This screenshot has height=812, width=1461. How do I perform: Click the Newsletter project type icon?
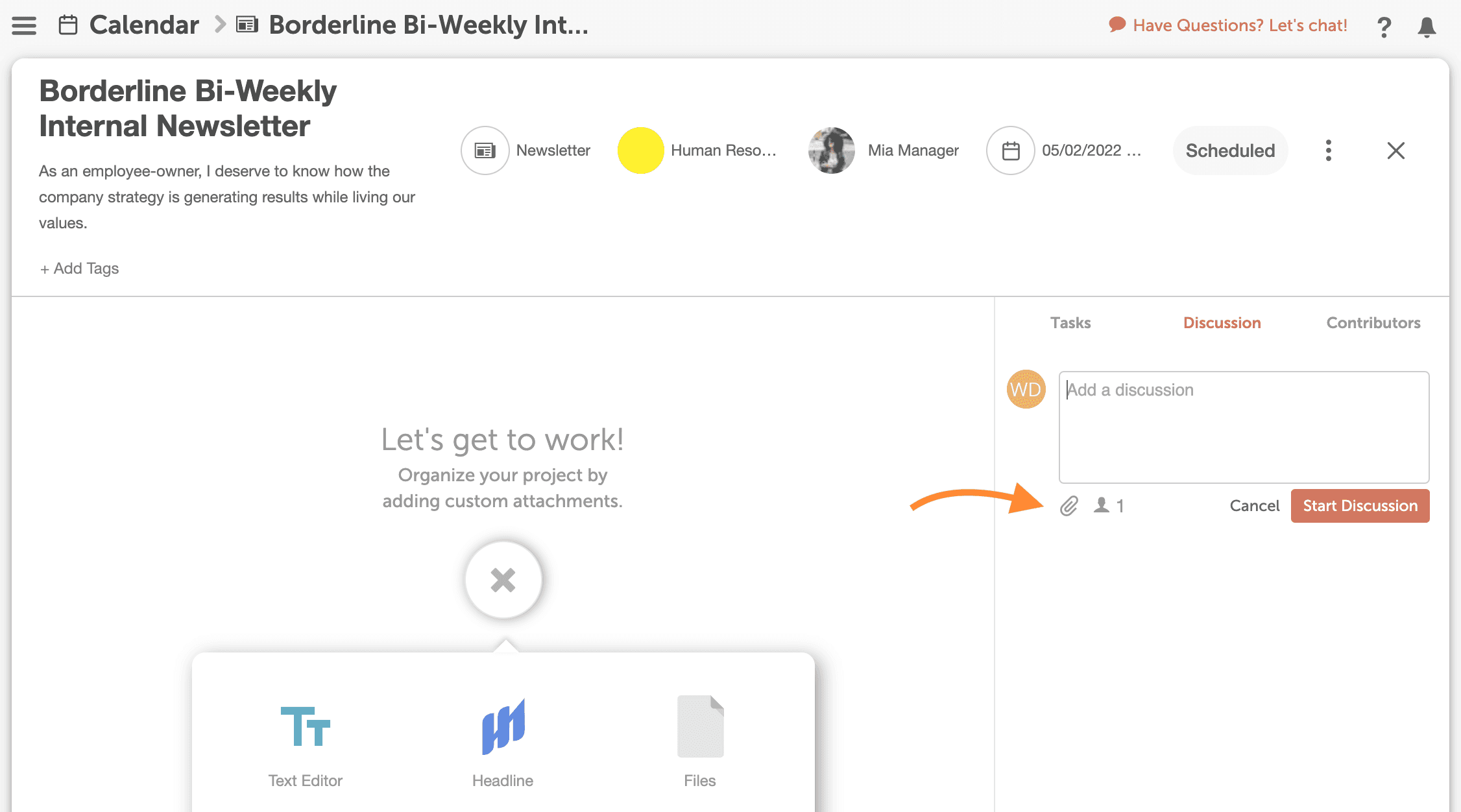[485, 150]
